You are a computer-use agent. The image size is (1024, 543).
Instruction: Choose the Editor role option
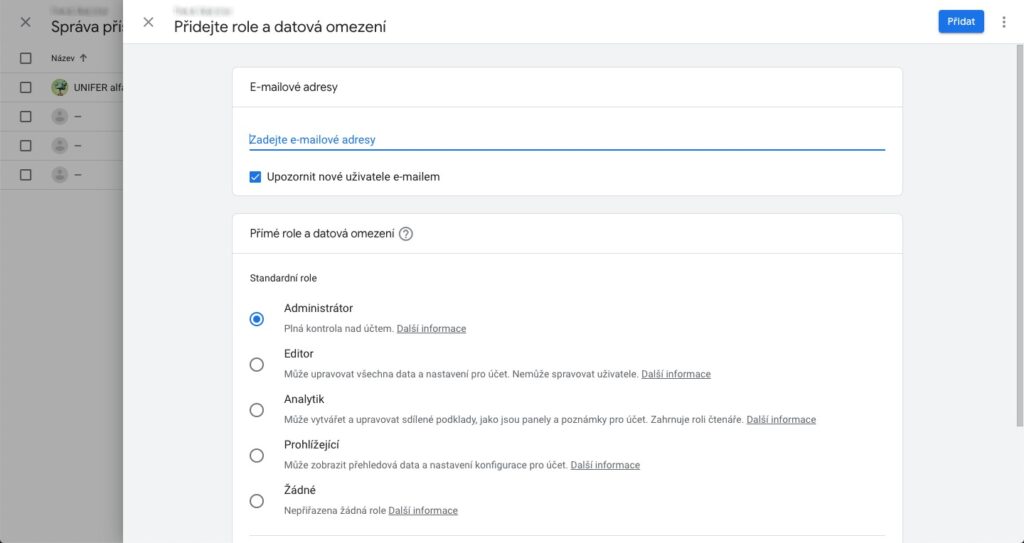(257, 364)
